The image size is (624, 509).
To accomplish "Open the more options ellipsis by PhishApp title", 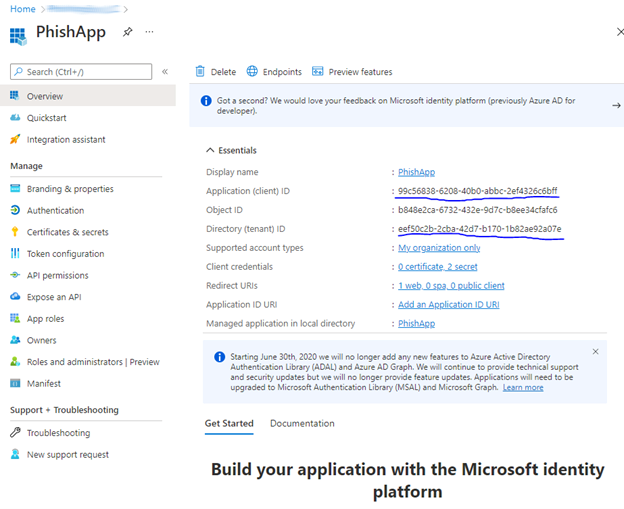I will click(x=150, y=32).
